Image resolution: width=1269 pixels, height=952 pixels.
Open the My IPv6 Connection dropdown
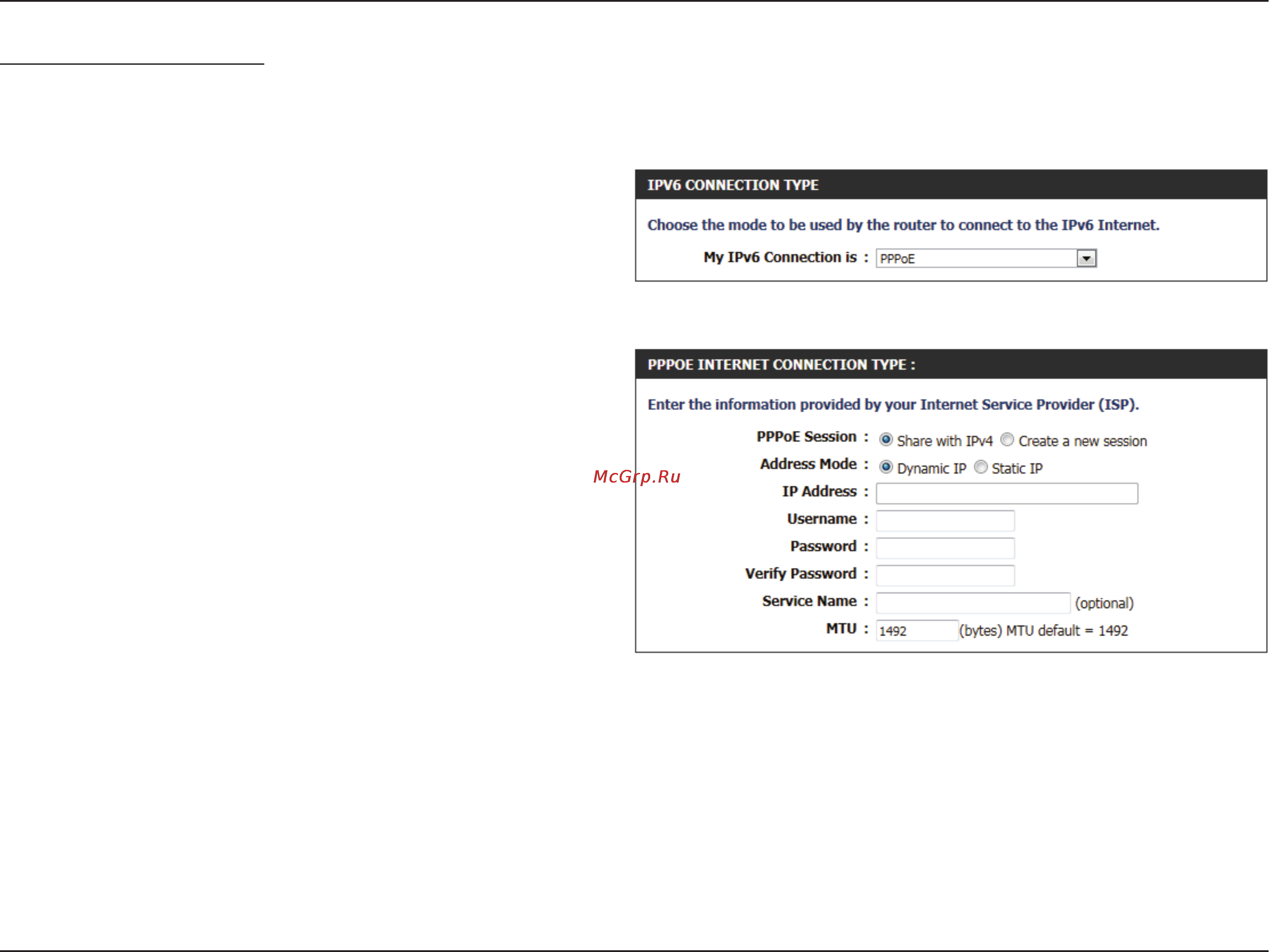click(x=986, y=258)
